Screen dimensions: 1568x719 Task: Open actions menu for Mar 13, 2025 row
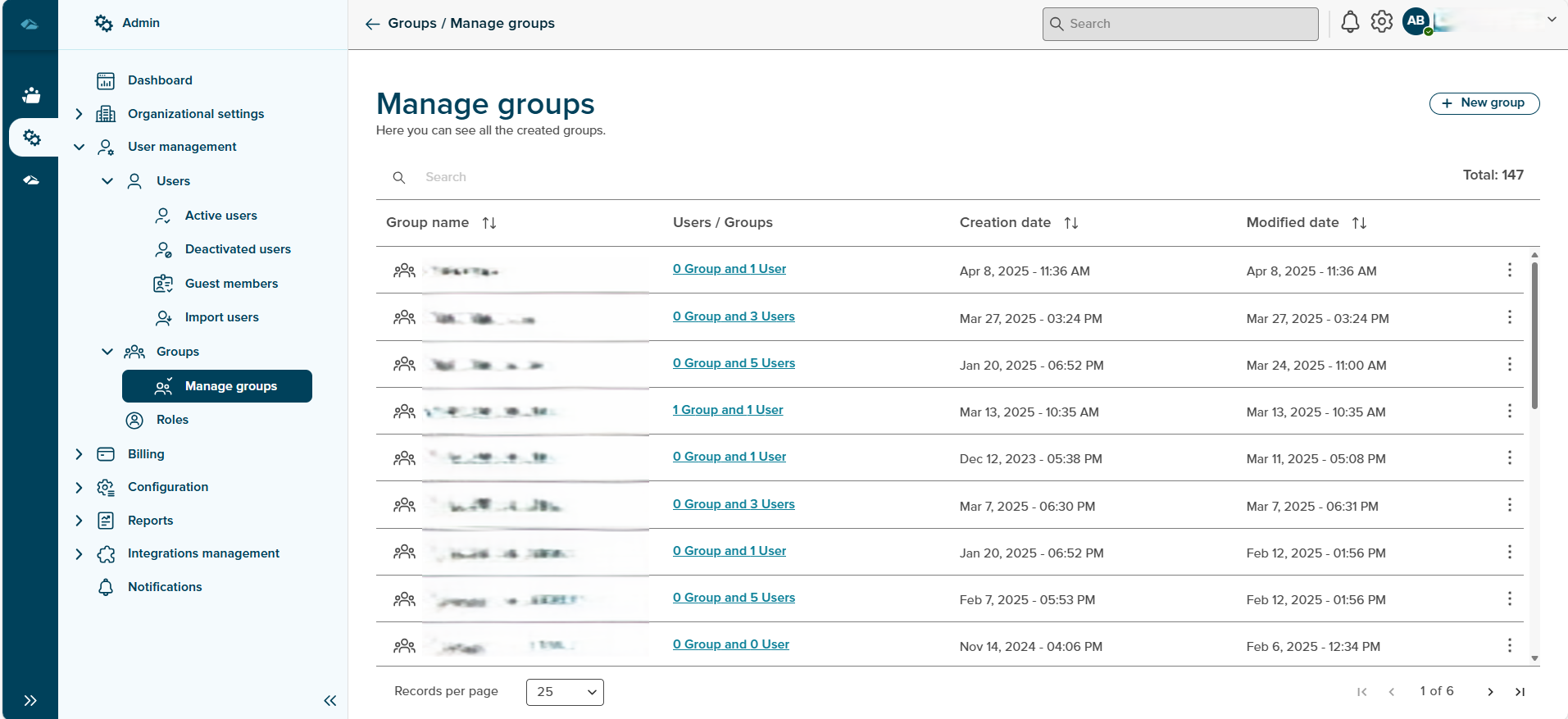click(1510, 411)
